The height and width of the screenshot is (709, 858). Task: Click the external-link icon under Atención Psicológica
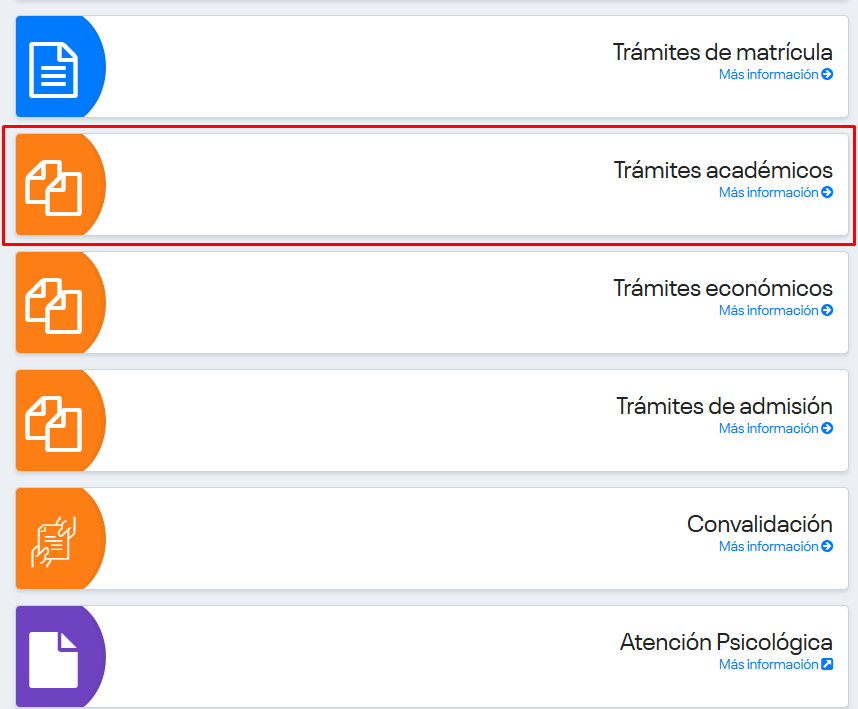(x=827, y=665)
